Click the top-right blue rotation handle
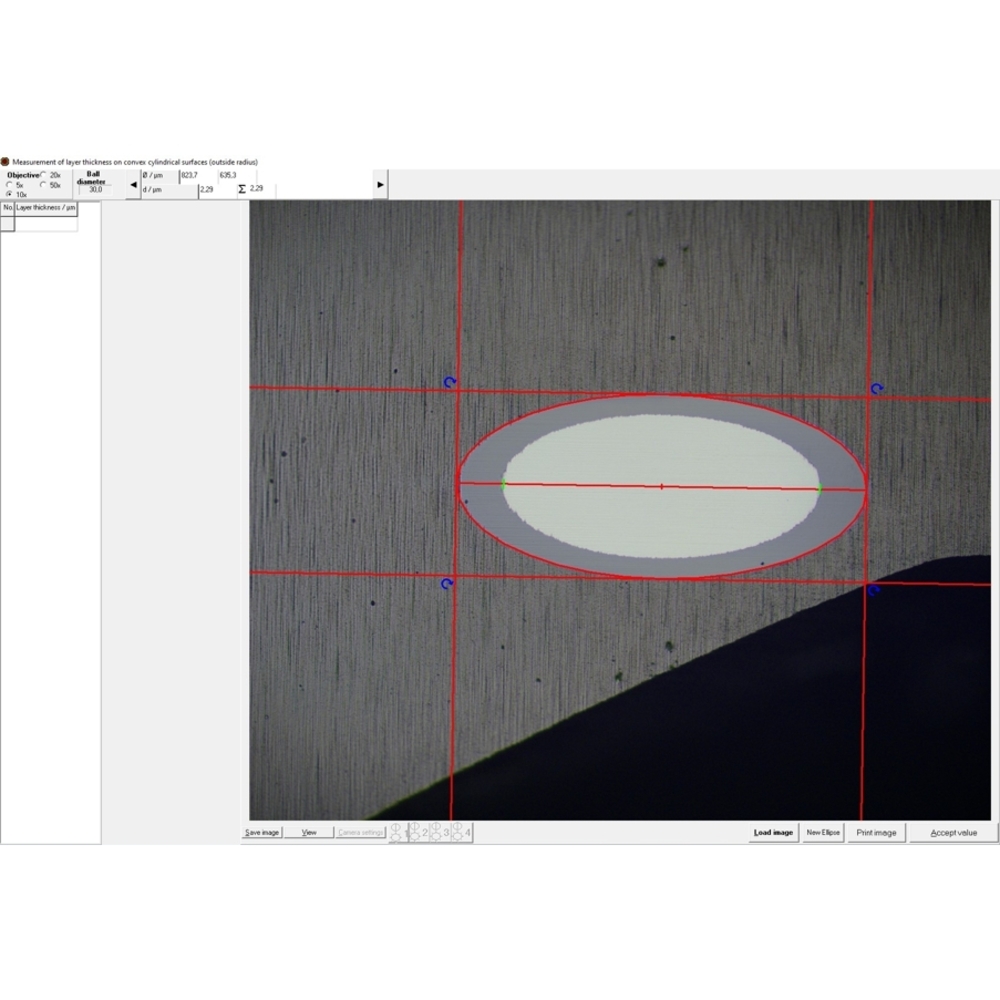The width and height of the screenshot is (1000, 1000). (x=877, y=388)
